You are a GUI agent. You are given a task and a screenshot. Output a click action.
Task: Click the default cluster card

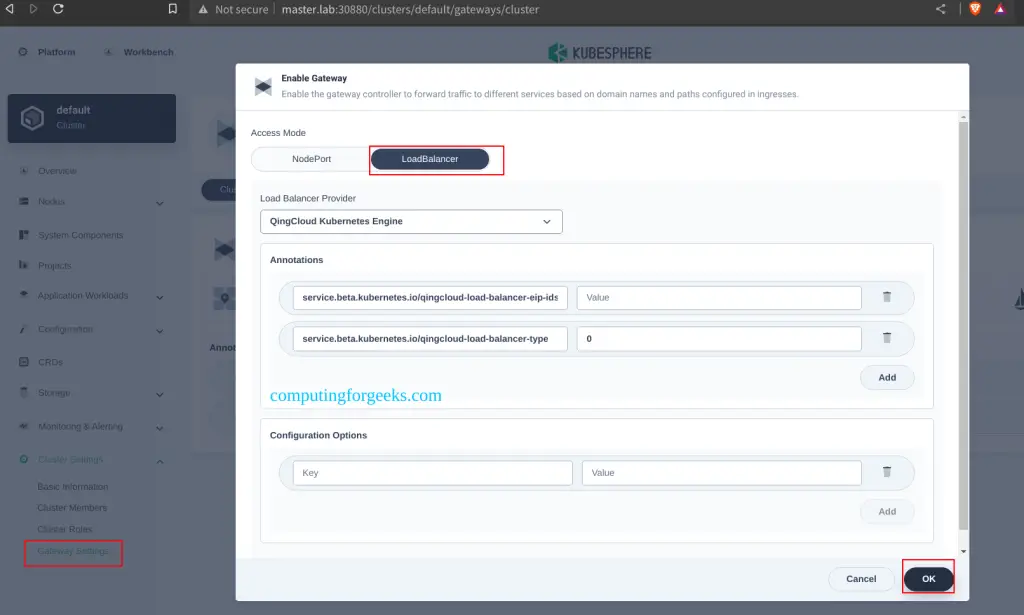(x=91, y=118)
